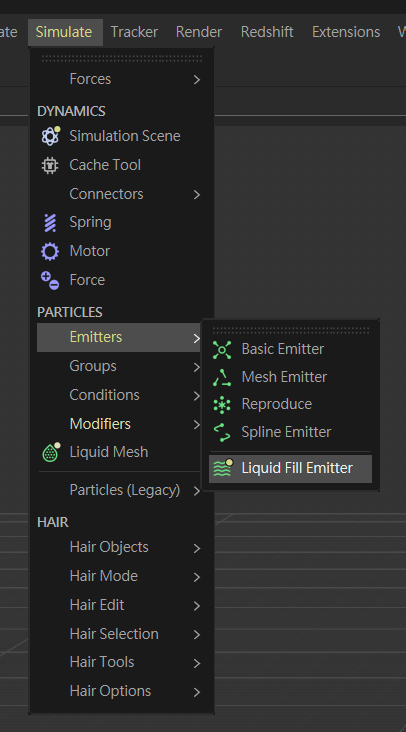406x732 pixels.
Task: Click the Spline Emitter curve icon
Action: (222, 432)
